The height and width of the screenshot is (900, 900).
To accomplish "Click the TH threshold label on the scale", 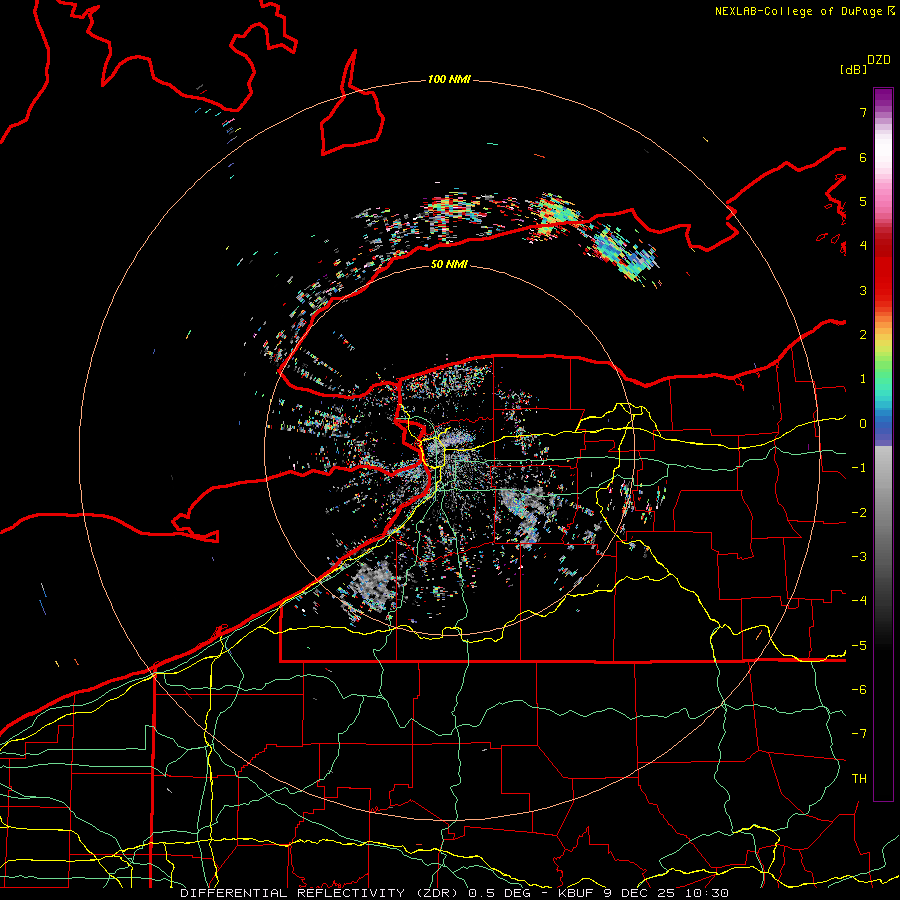I will tap(859, 779).
